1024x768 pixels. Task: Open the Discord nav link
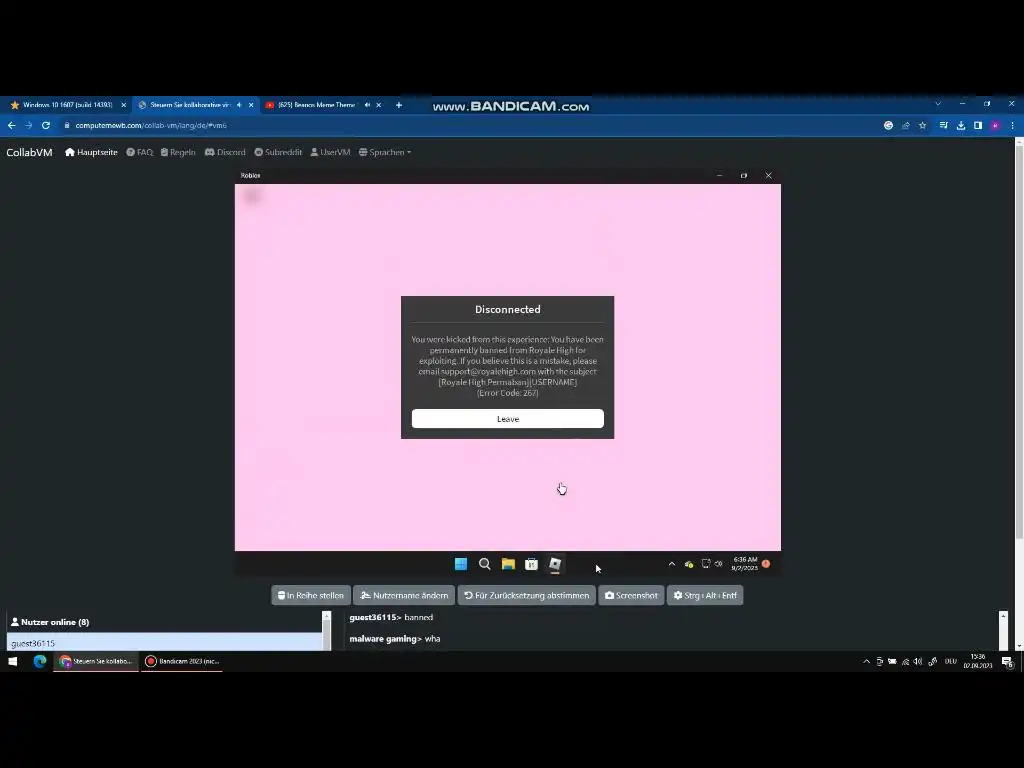tap(225, 152)
